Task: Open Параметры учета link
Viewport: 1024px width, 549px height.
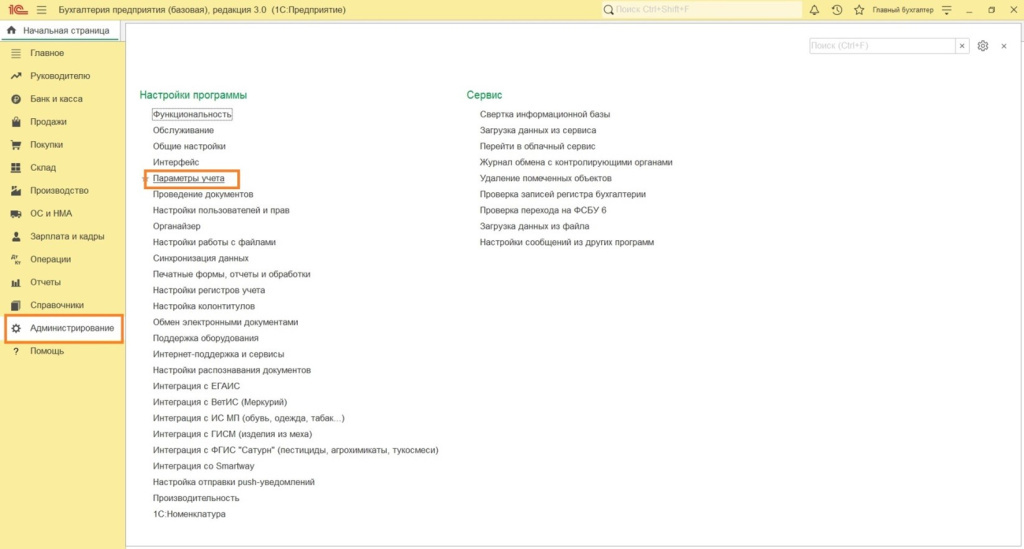Action: point(189,178)
